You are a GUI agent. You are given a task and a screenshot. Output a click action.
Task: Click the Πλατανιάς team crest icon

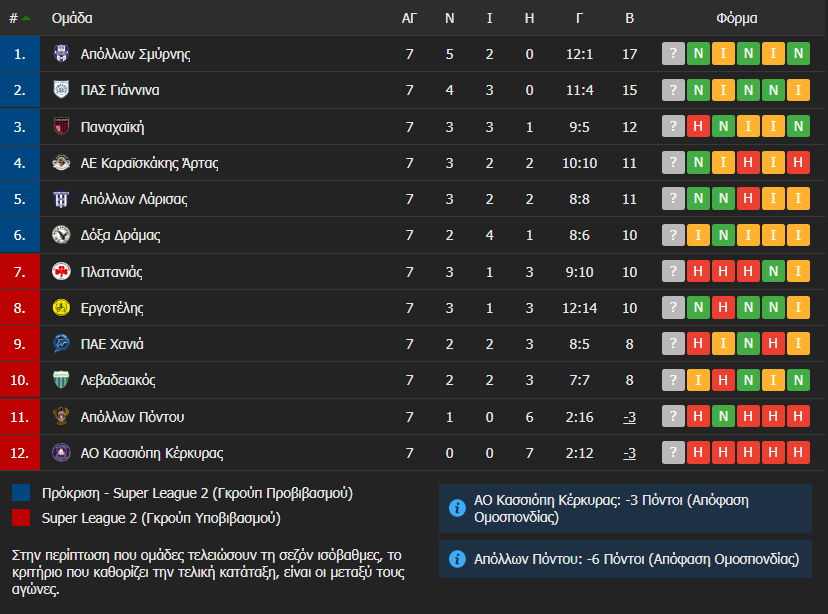62,272
